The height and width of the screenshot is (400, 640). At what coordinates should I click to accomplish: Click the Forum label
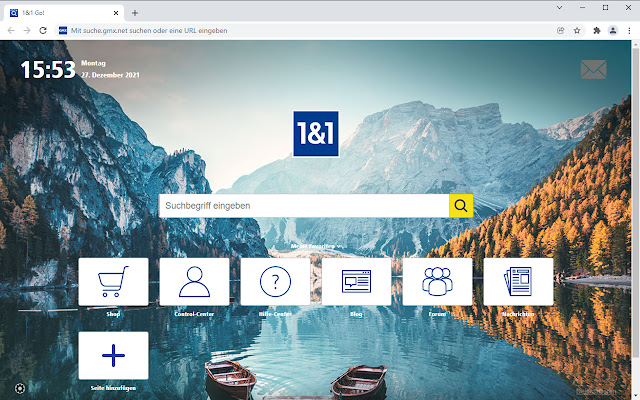tap(437, 314)
